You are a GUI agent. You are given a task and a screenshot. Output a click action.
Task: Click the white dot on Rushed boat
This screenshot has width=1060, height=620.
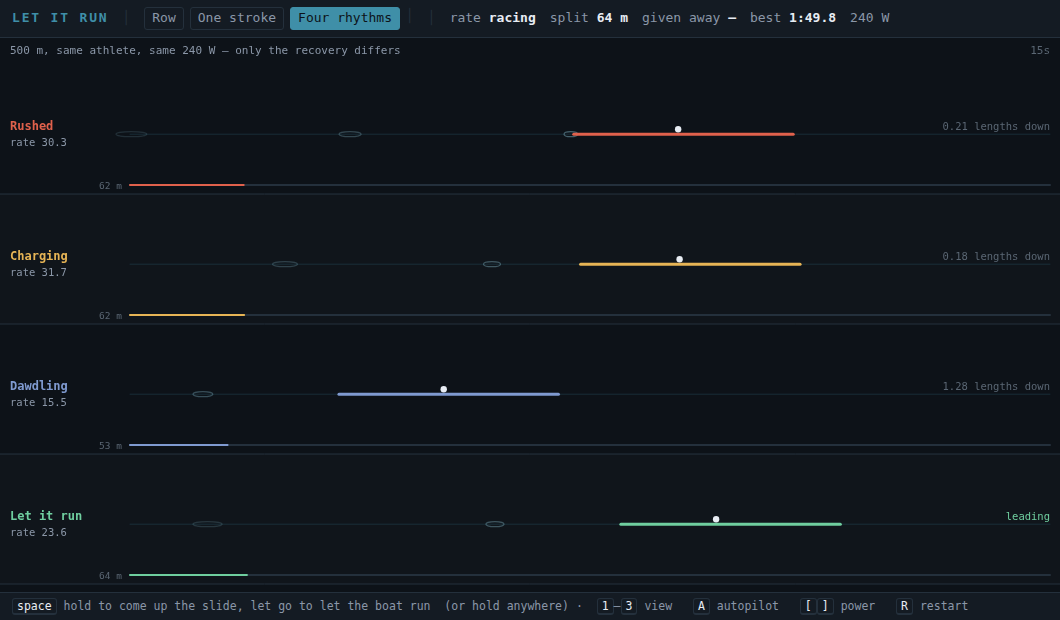click(x=678, y=129)
